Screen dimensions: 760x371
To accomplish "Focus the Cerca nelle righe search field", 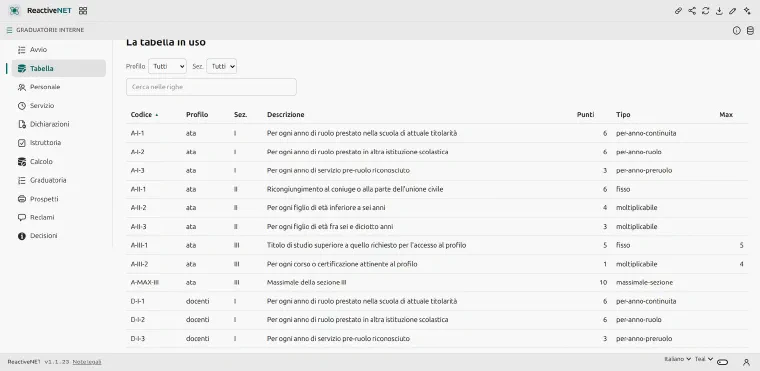I will point(211,87).
